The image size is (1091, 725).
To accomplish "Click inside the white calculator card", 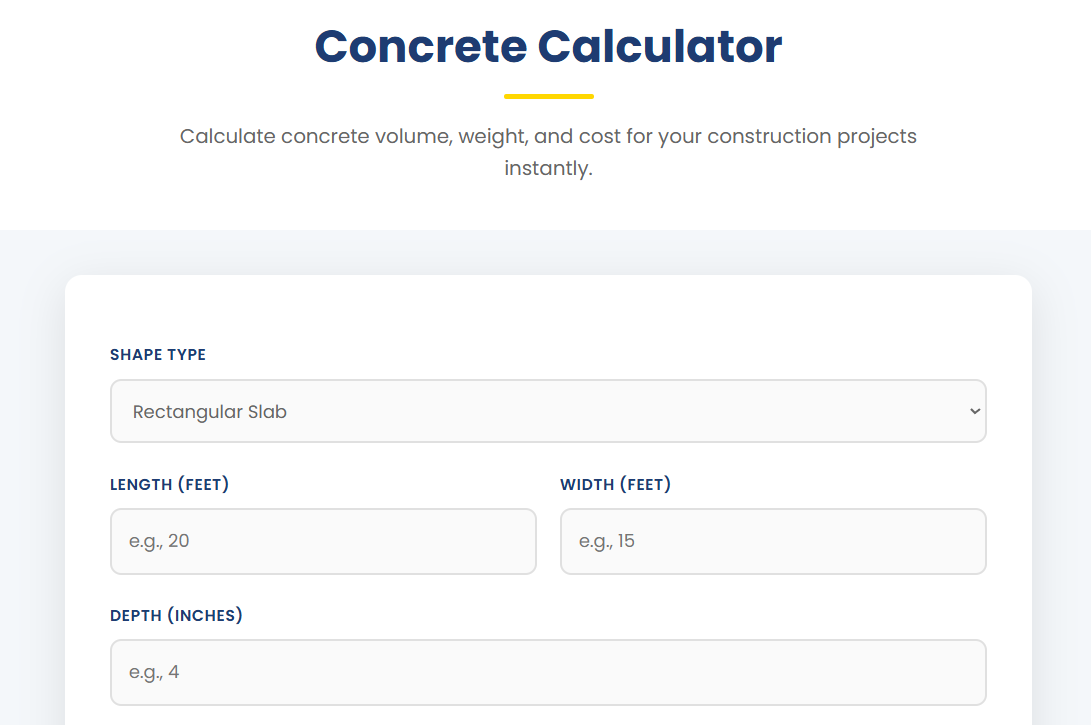I will tap(548, 310).
